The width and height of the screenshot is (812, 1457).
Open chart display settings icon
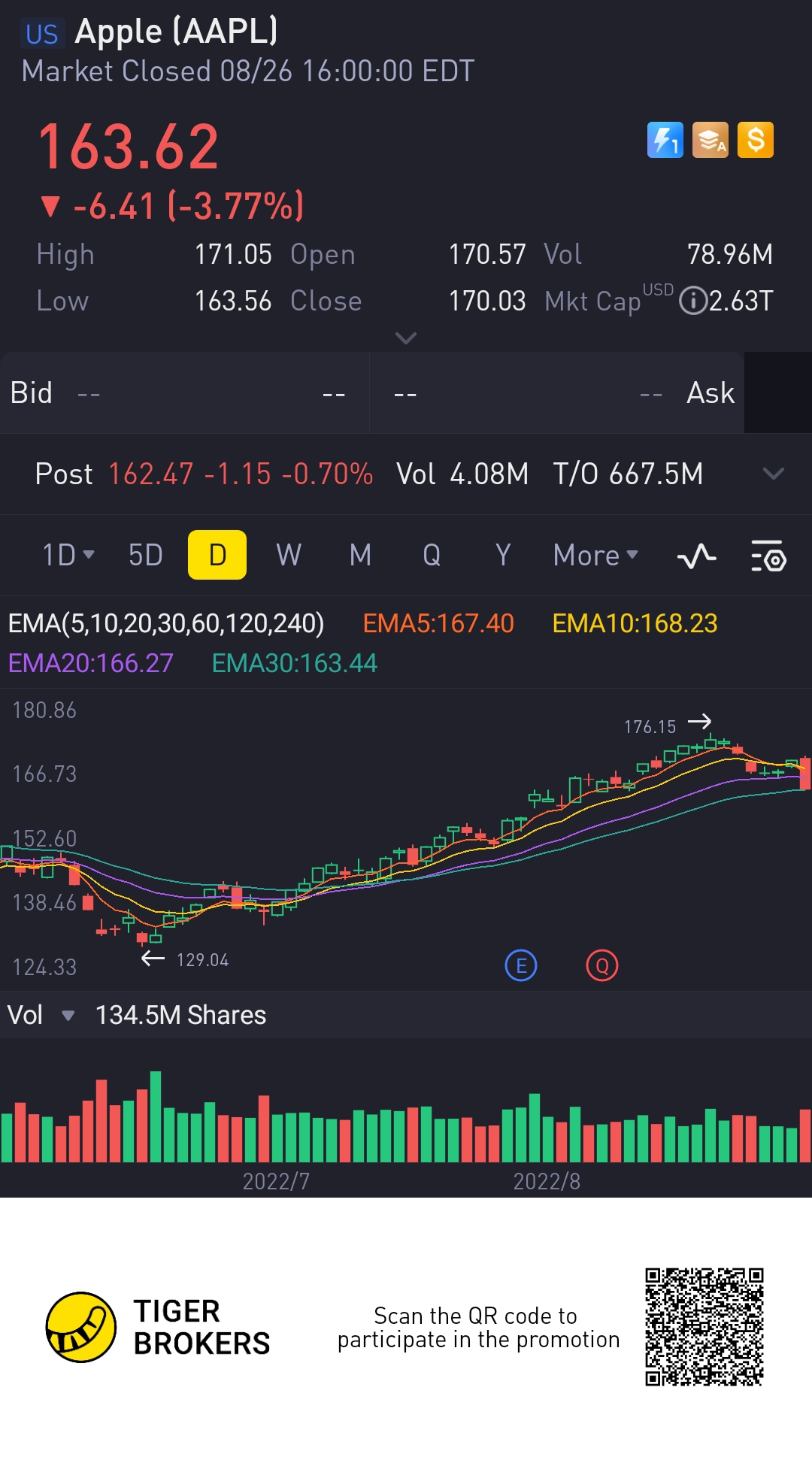click(768, 556)
